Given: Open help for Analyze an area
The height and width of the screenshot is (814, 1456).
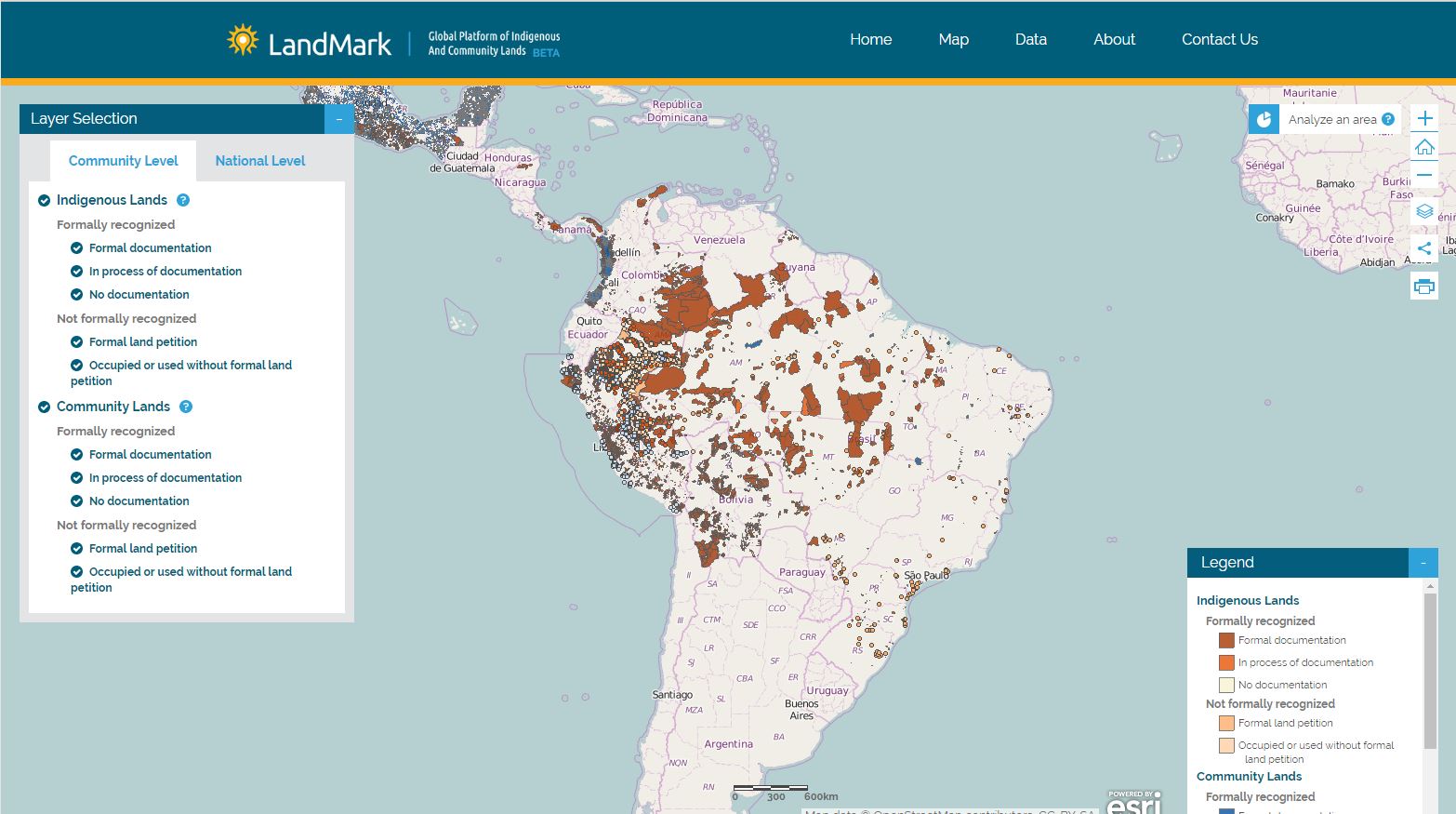Looking at the screenshot, I should [1388, 119].
